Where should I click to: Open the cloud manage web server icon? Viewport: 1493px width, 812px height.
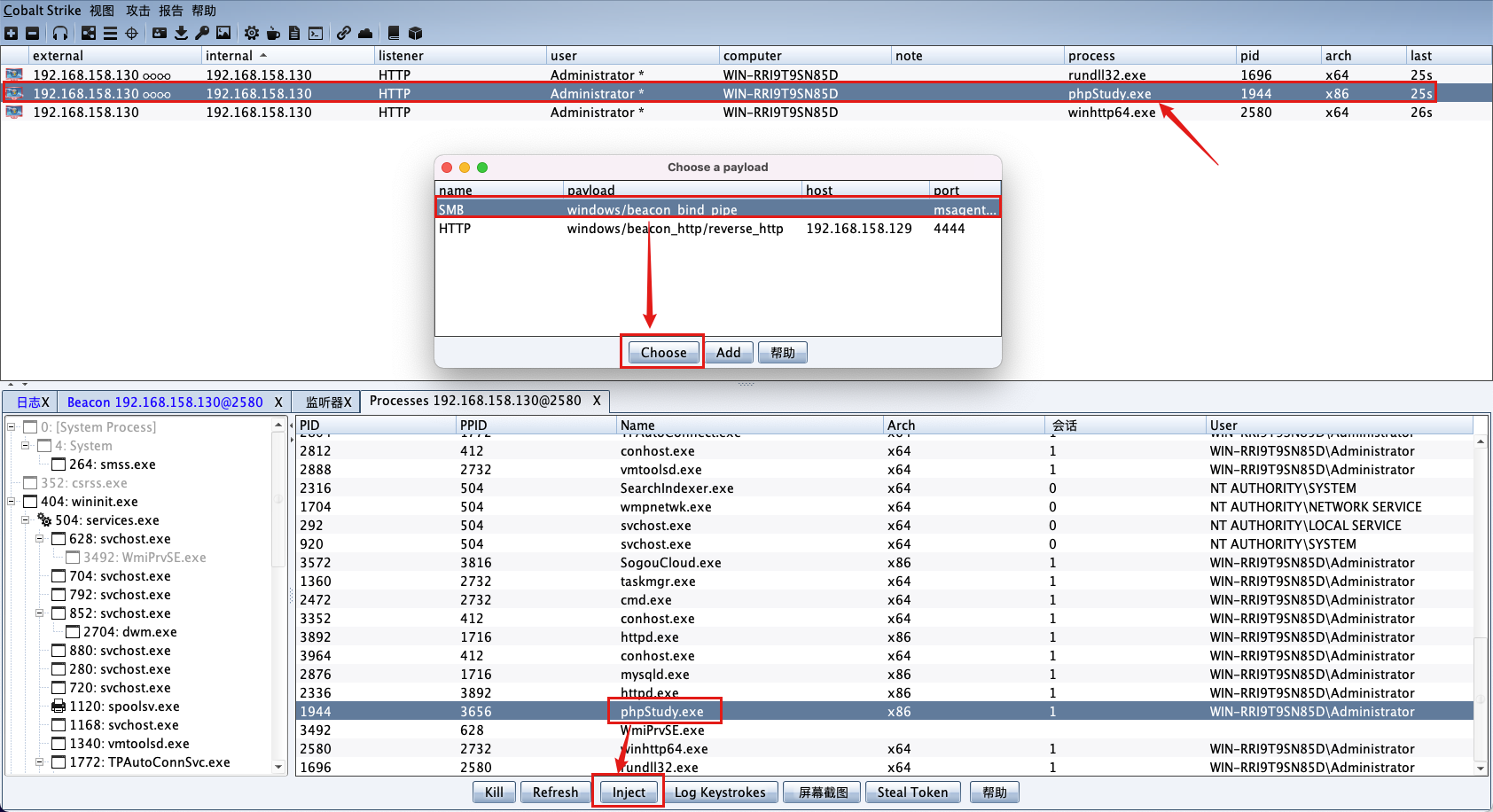click(x=365, y=33)
